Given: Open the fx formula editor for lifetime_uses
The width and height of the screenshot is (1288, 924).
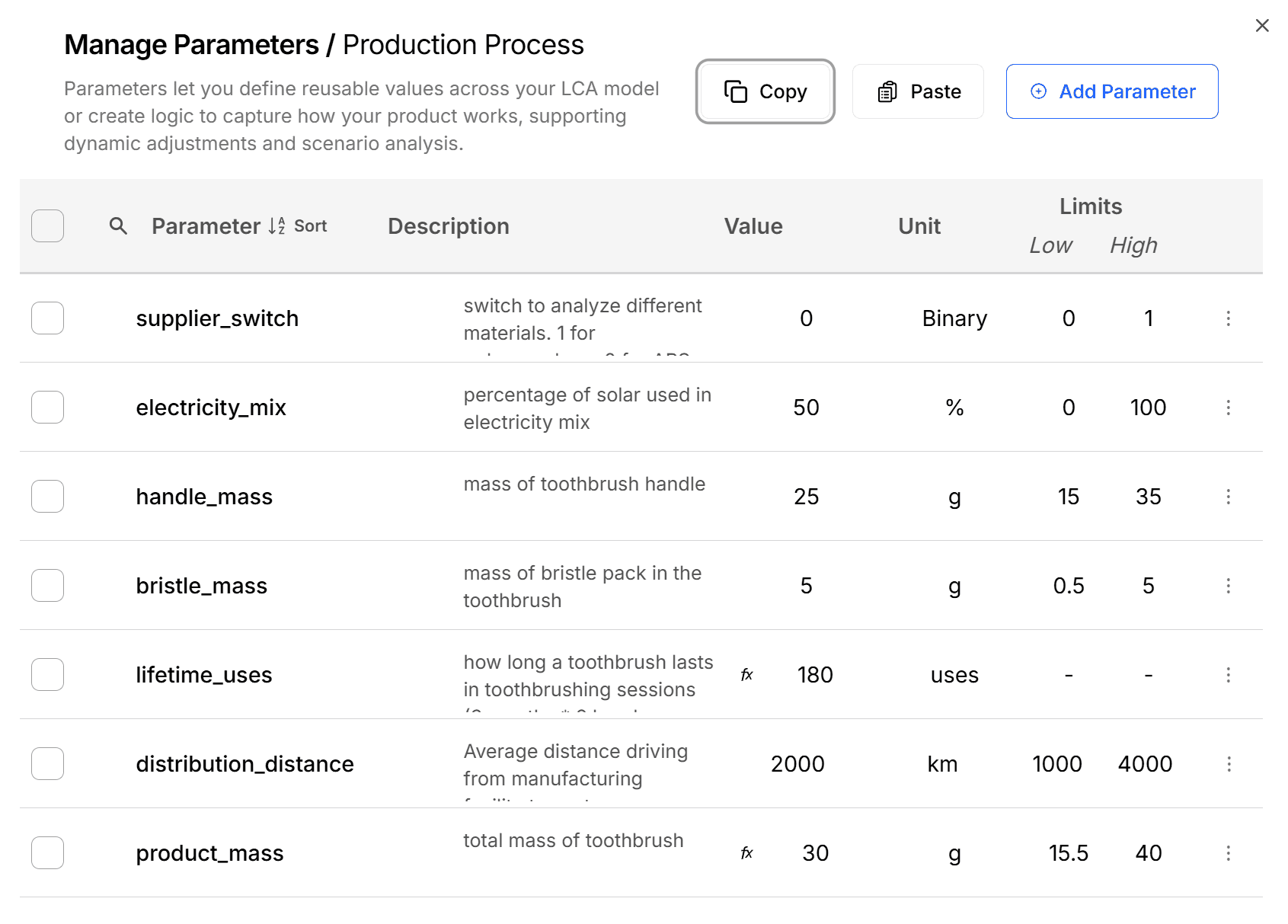Looking at the screenshot, I should pyautogui.click(x=747, y=674).
